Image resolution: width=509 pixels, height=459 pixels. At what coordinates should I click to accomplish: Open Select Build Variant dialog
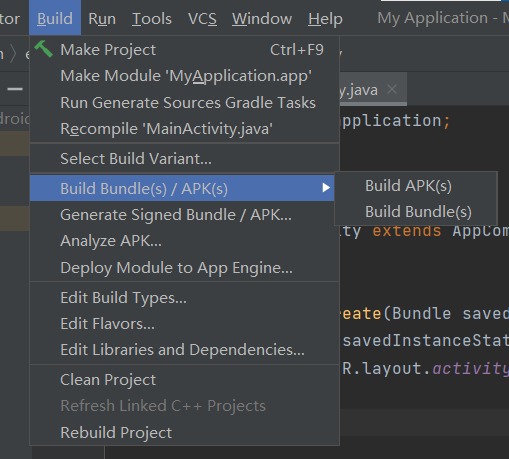pos(185,159)
